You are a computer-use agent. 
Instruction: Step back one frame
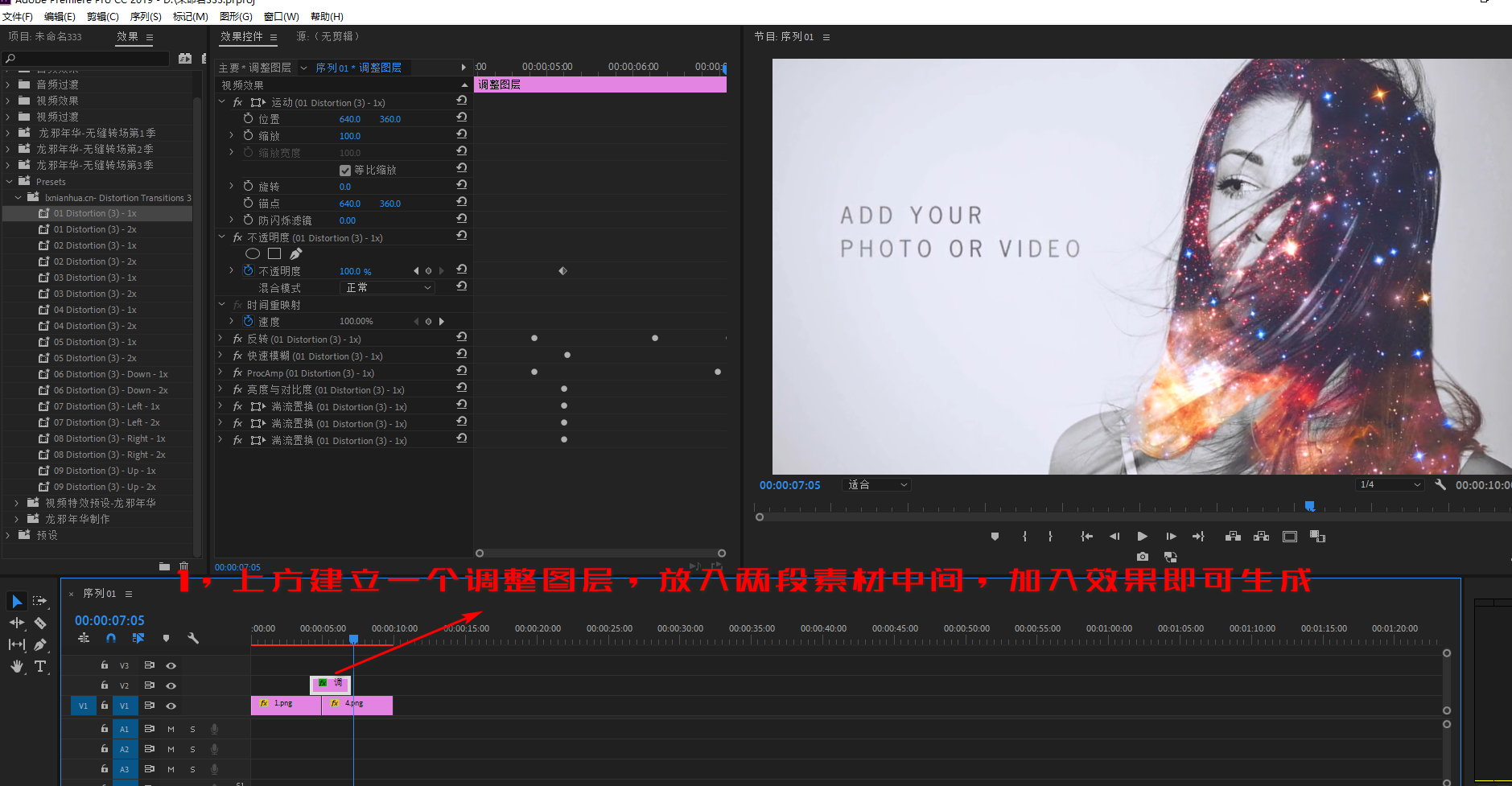click(1114, 537)
